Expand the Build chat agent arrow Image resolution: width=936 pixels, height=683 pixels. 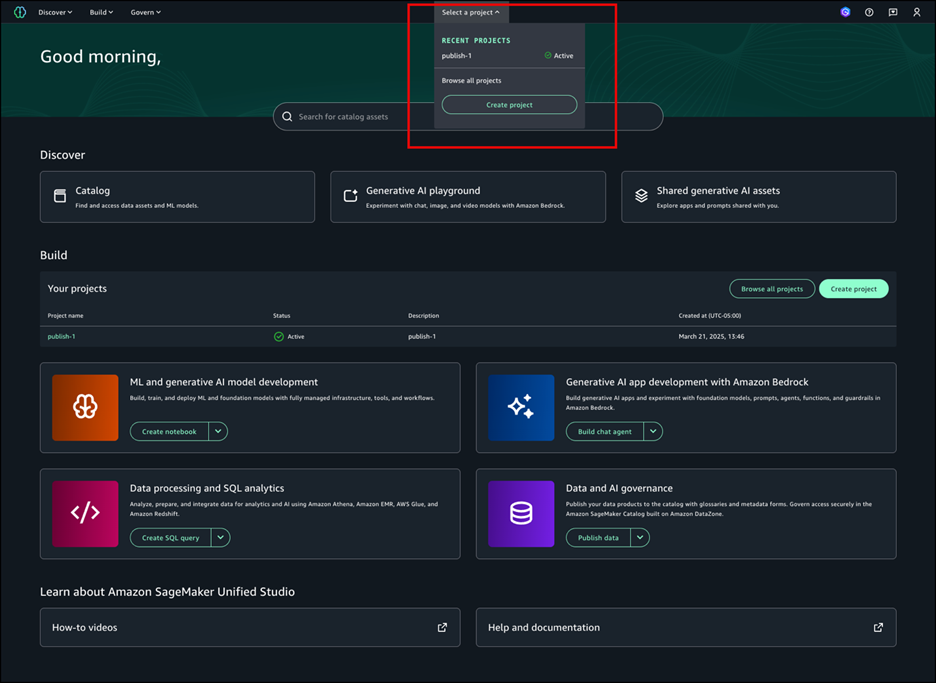click(653, 431)
